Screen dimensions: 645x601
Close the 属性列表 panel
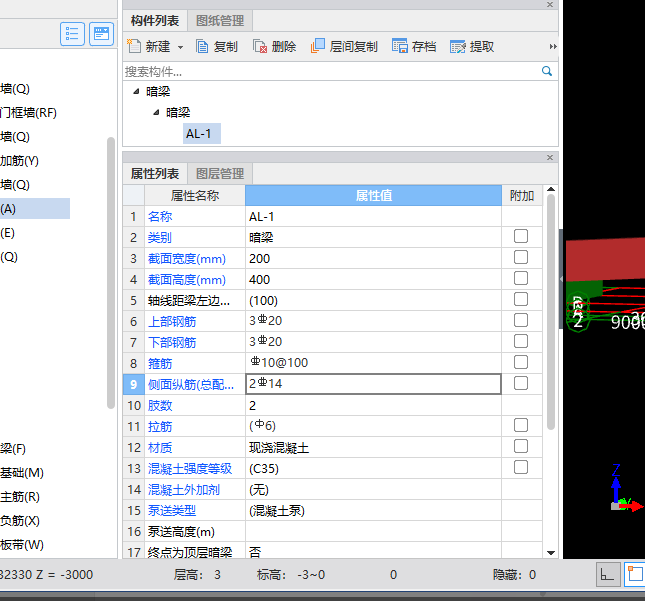coord(550,158)
